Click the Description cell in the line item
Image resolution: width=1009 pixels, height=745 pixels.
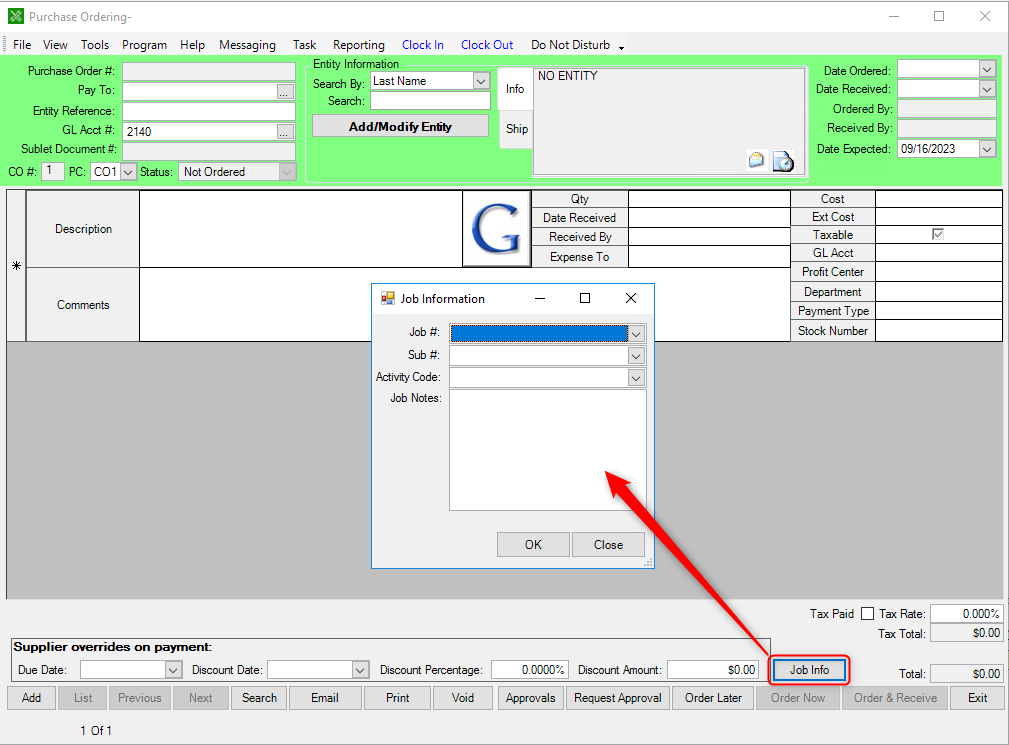[x=301, y=229]
